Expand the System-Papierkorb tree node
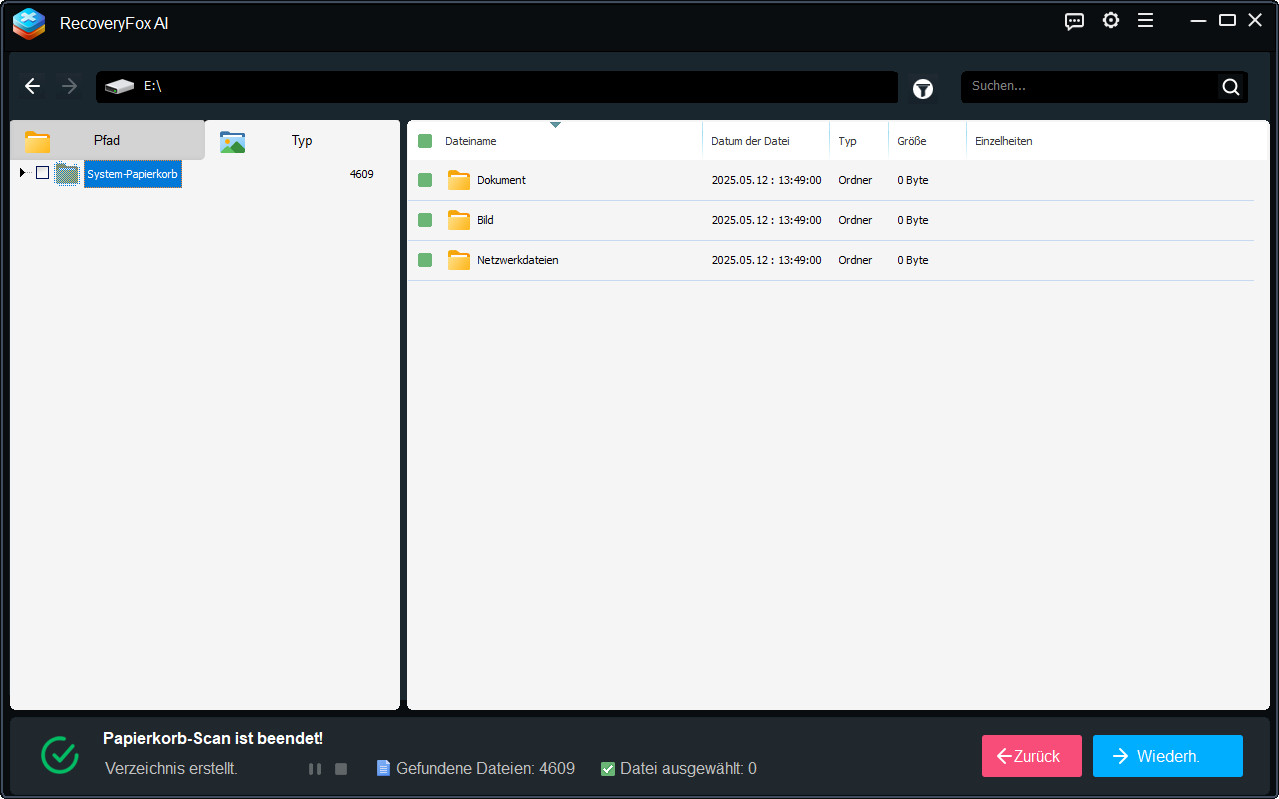 click(x=22, y=173)
